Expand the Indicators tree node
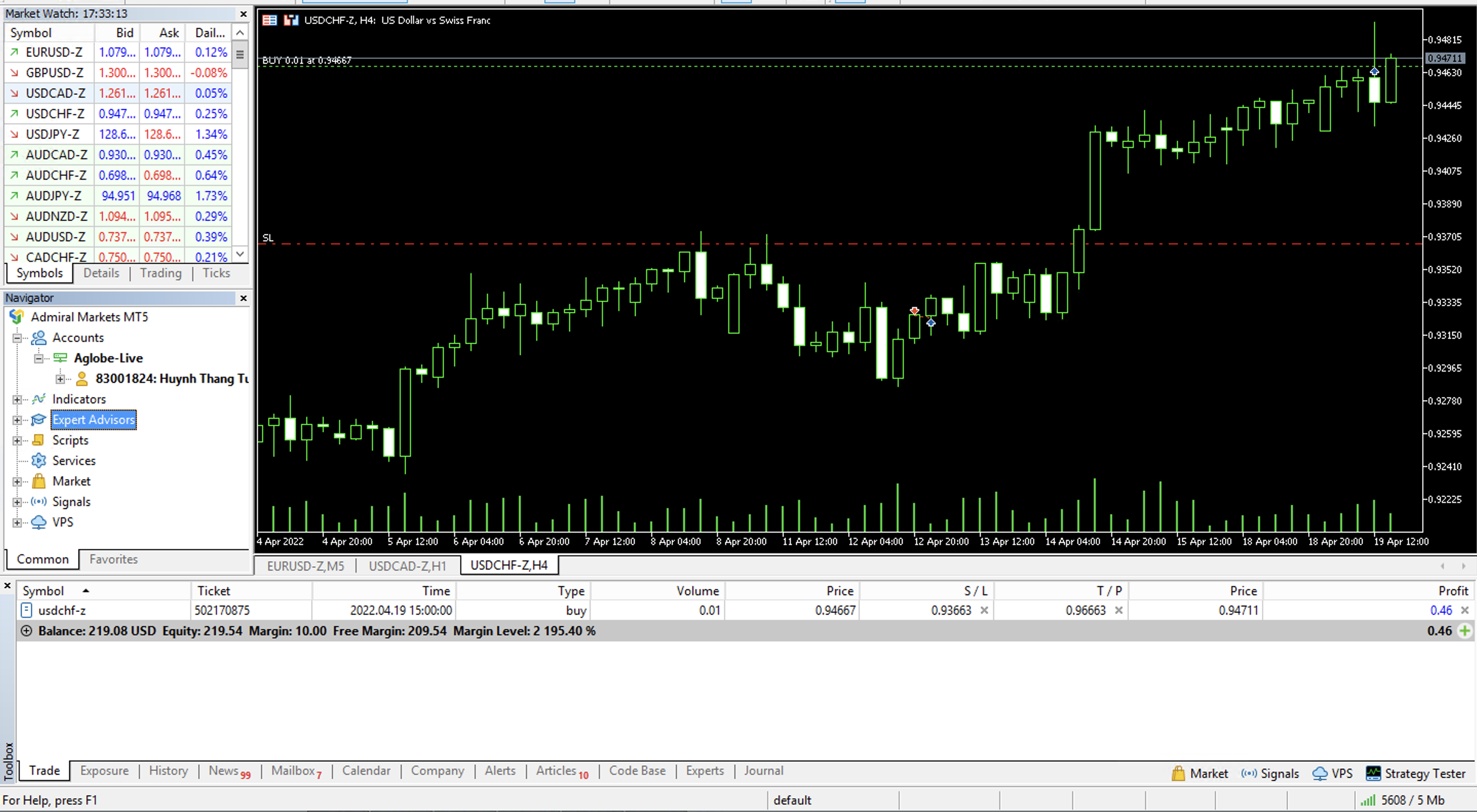Screen dimensions: 1477x812 17,399
